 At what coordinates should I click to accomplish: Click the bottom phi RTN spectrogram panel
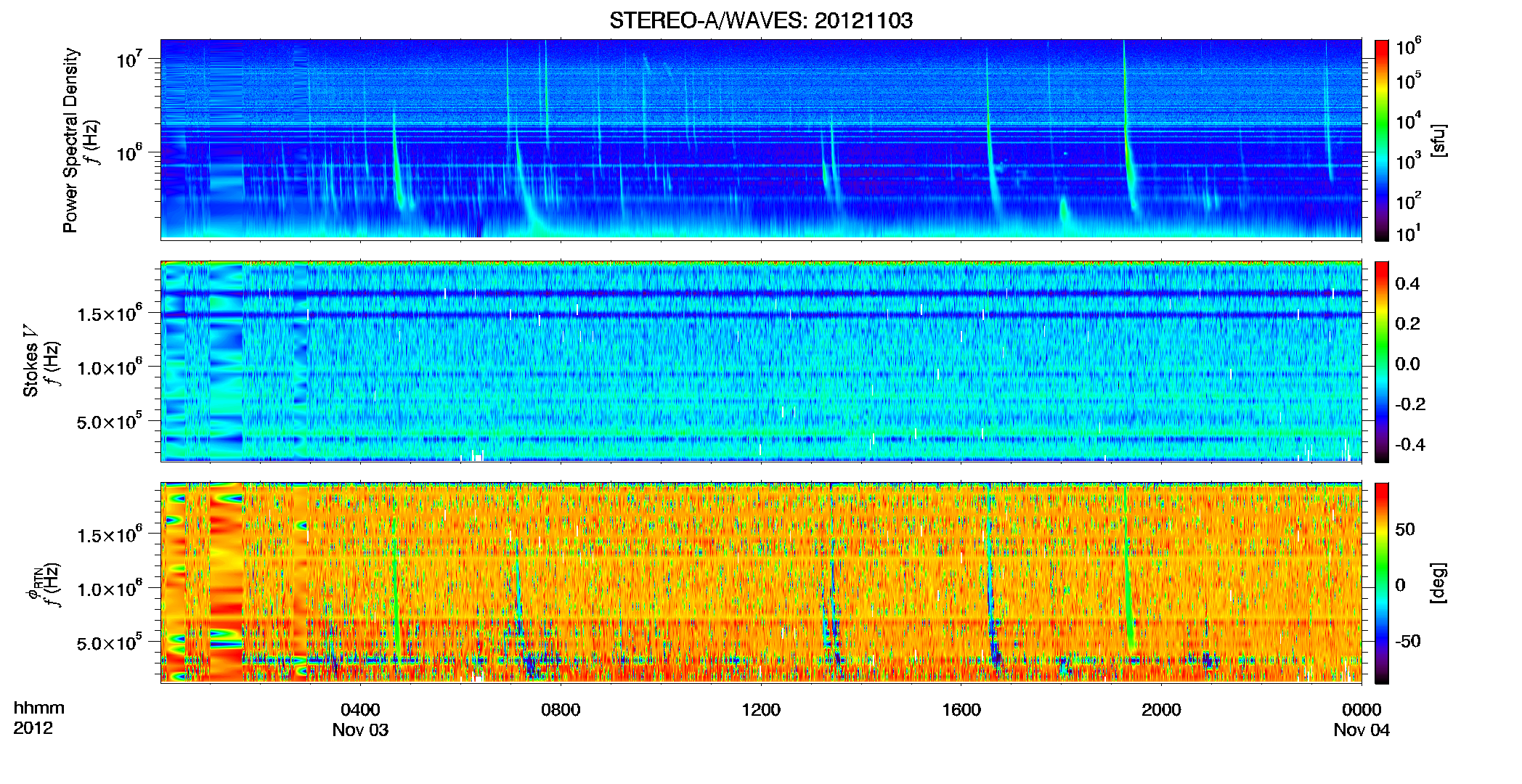click(x=761, y=582)
